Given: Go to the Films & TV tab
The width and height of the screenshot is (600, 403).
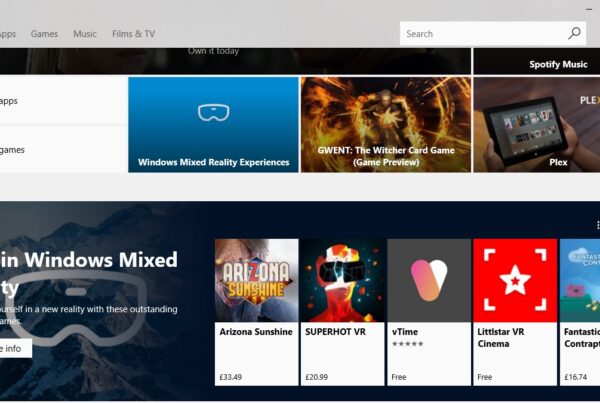Looking at the screenshot, I should coord(133,34).
